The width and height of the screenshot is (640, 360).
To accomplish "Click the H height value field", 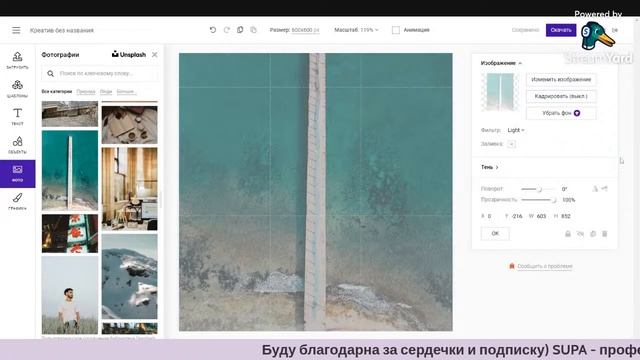I will coord(566,216).
